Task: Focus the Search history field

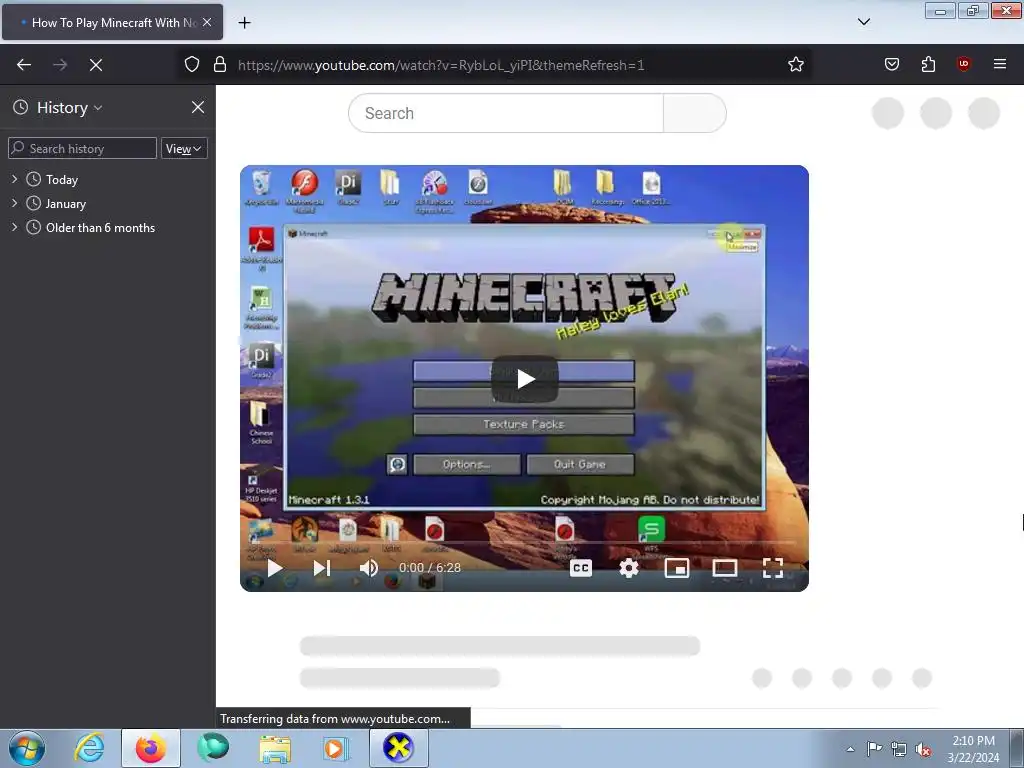Action: (x=82, y=148)
